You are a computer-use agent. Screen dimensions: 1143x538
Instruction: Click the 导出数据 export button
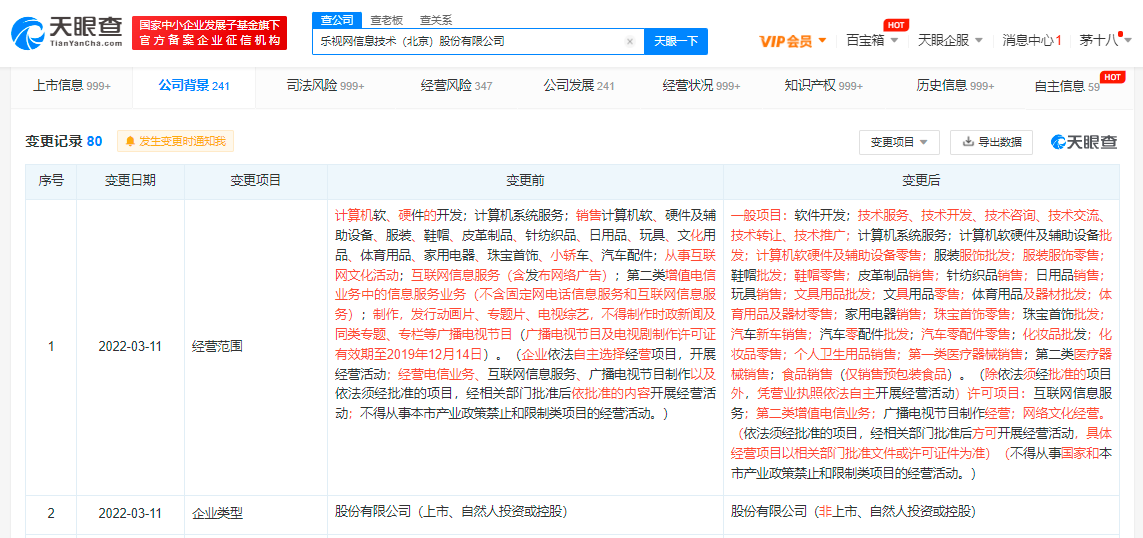pos(991,142)
